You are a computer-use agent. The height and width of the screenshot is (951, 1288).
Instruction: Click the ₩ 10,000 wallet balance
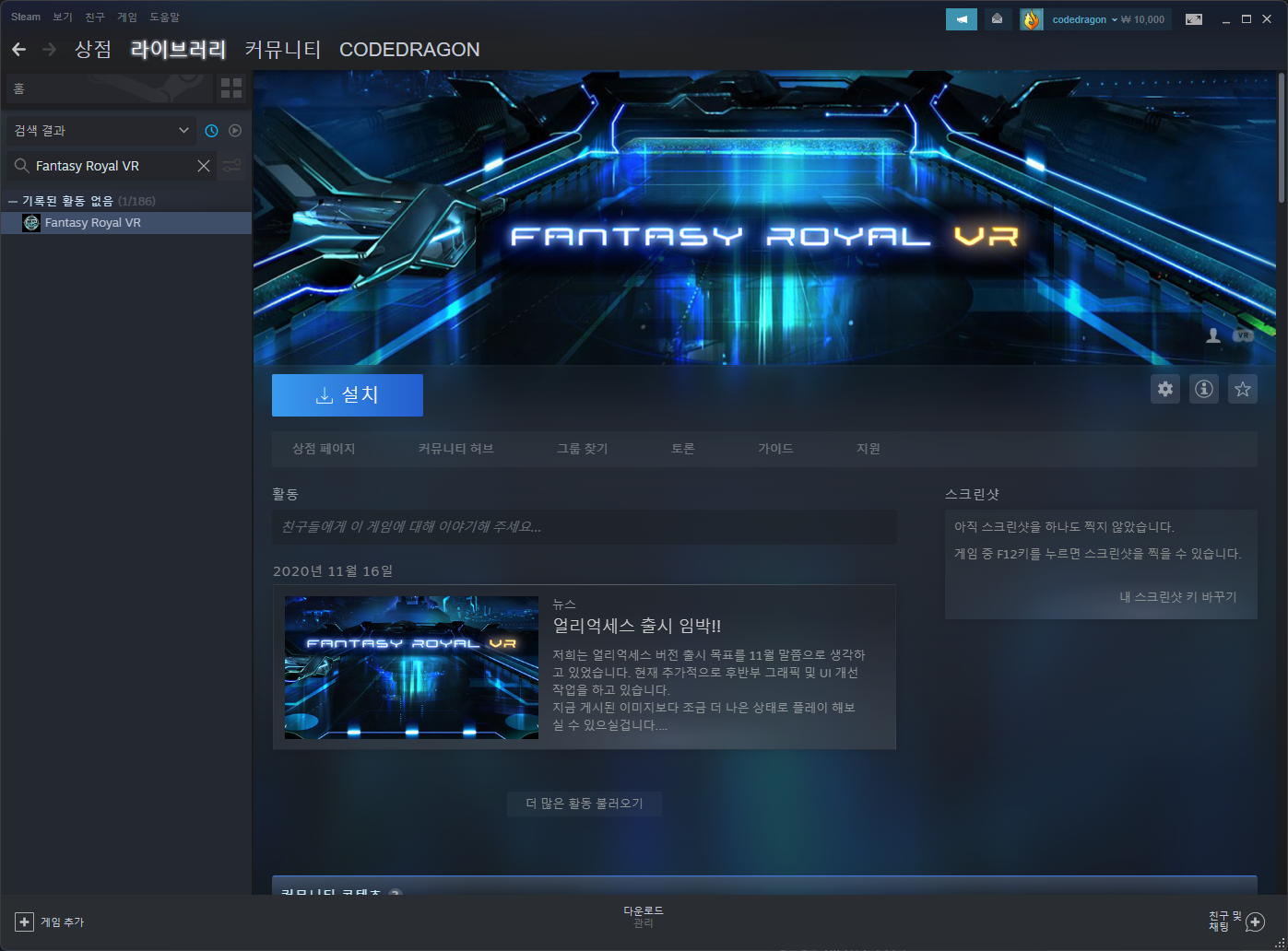click(1143, 19)
